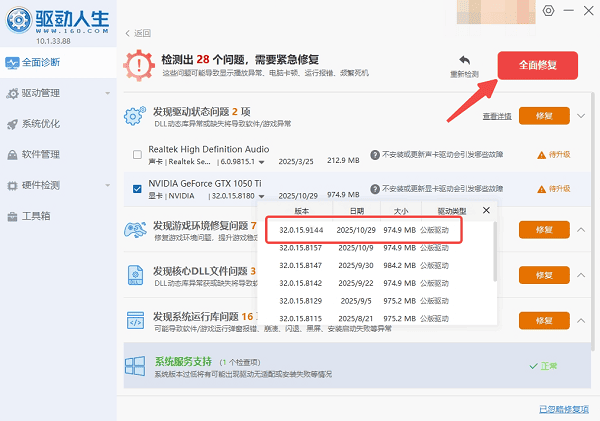Go to 系统优化 in the sidebar
Viewport: 600px width, 421px height.
58,124
